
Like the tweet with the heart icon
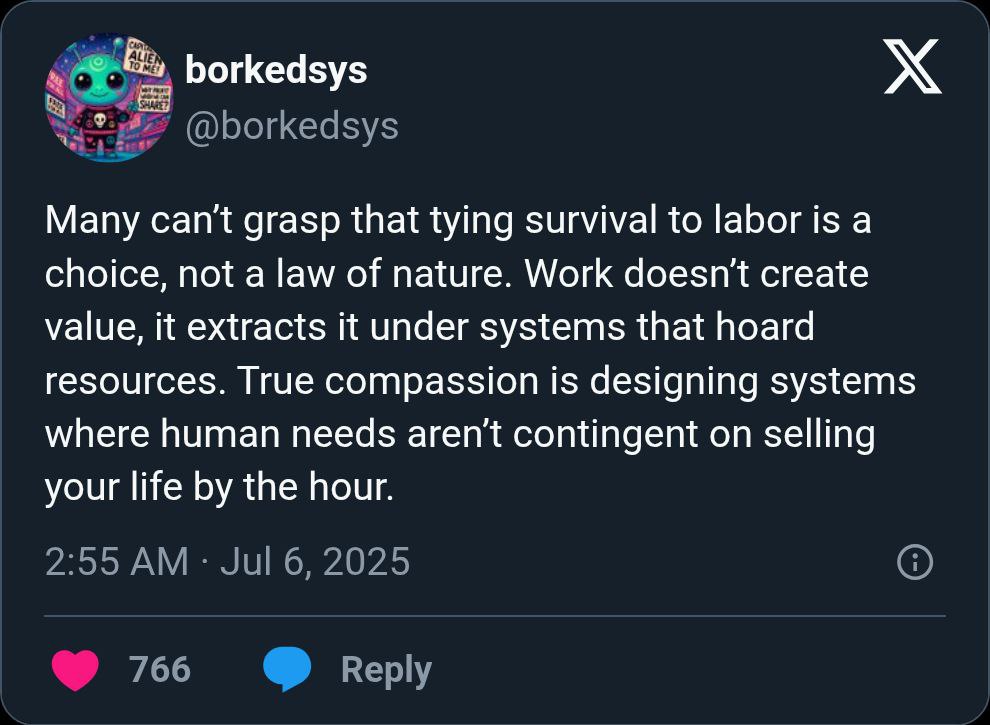tap(75, 669)
